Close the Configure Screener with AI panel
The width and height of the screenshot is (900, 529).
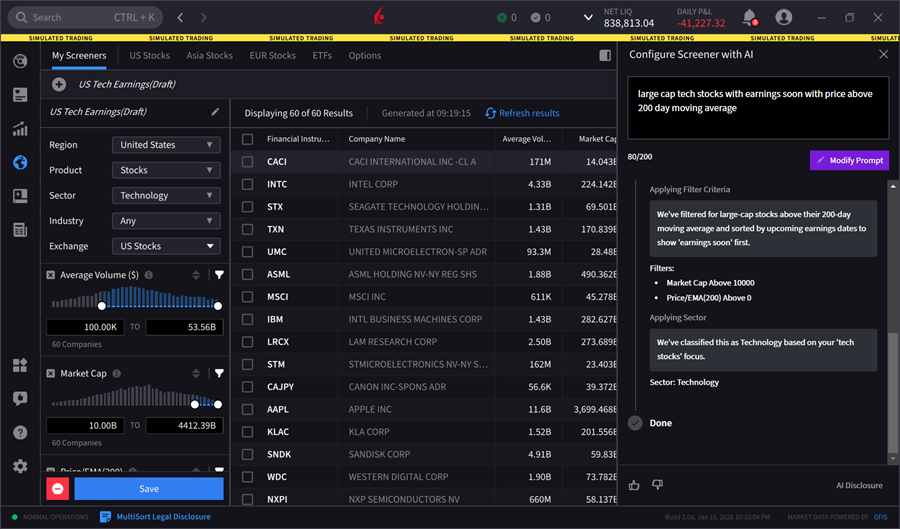point(883,55)
